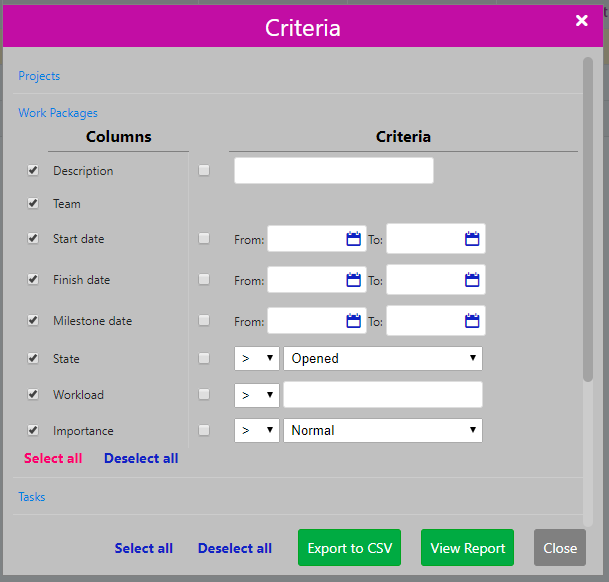This screenshot has height=582, width=609.
Task: Close the Criteria dialog with the X icon
Action: (581, 20)
